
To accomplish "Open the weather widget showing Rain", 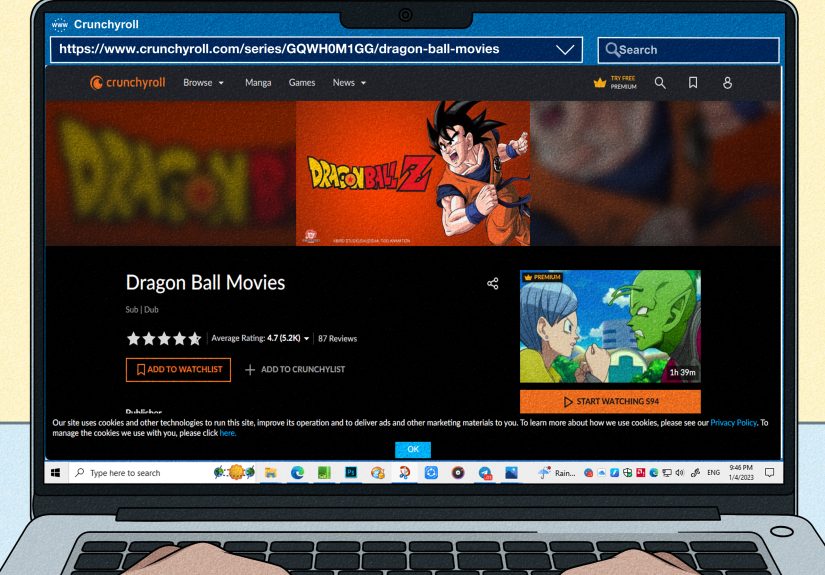I will pos(557,472).
